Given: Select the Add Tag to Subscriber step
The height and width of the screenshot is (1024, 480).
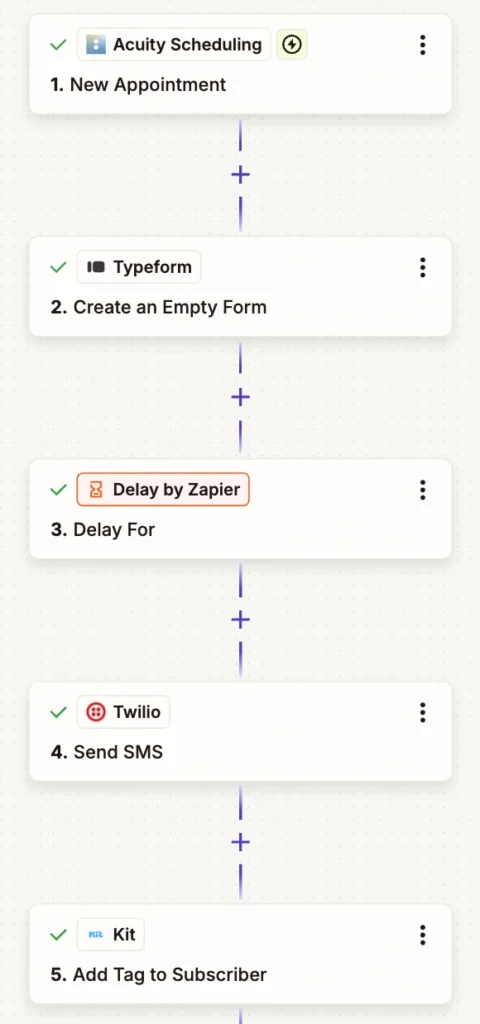Looking at the screenshot, I should pyautogui.click(x=240, y=954).
